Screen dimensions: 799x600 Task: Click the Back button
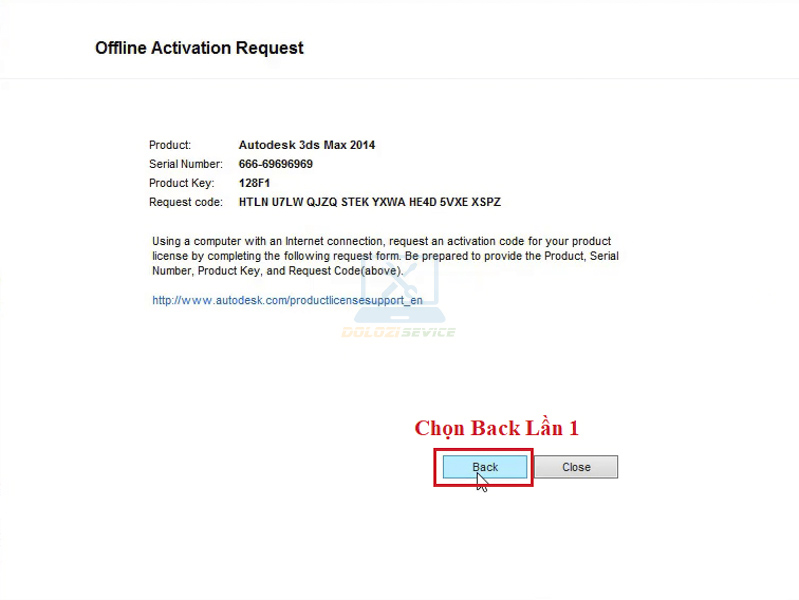[x=485, y=467]
